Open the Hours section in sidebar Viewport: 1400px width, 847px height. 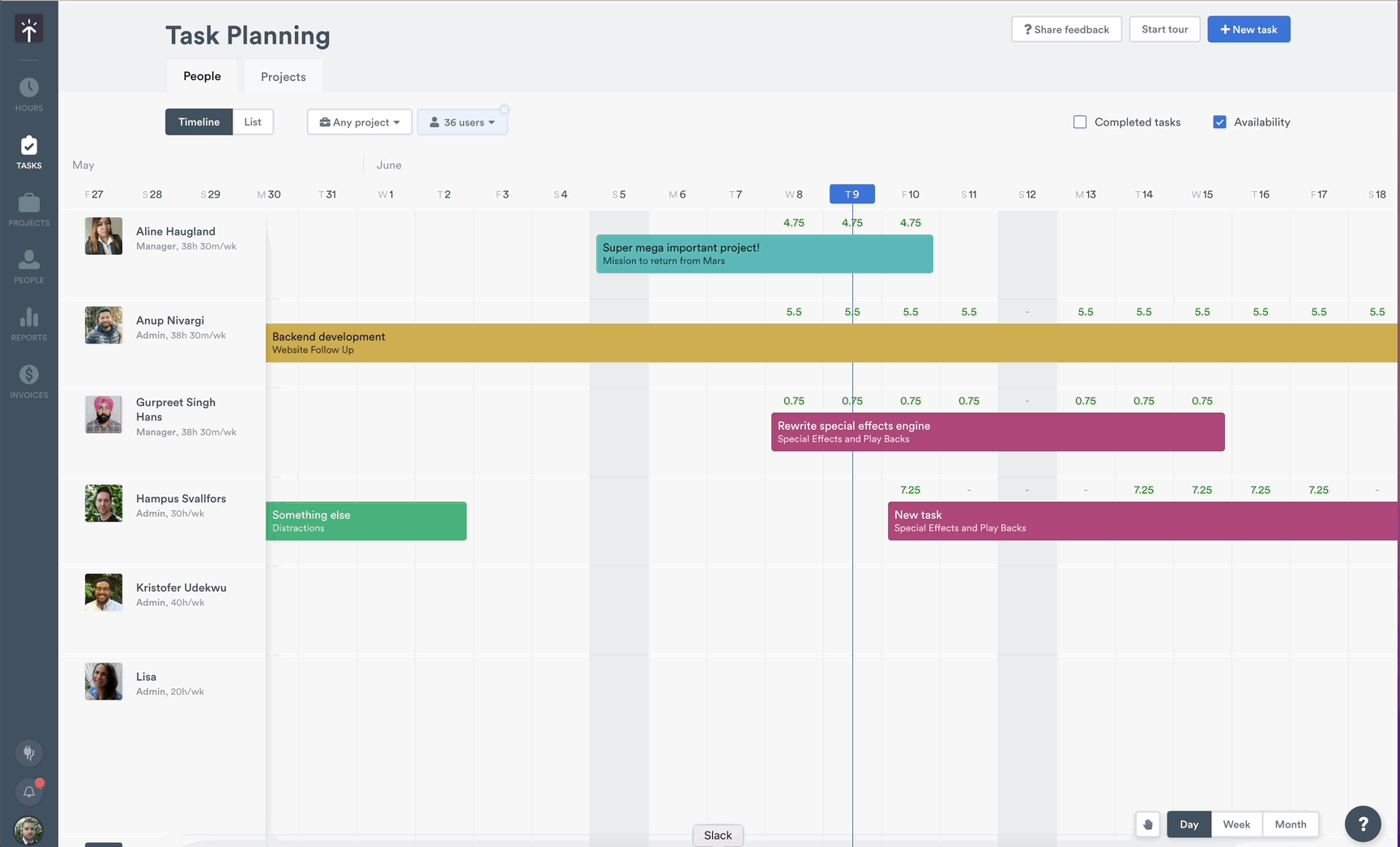point(29,92)
